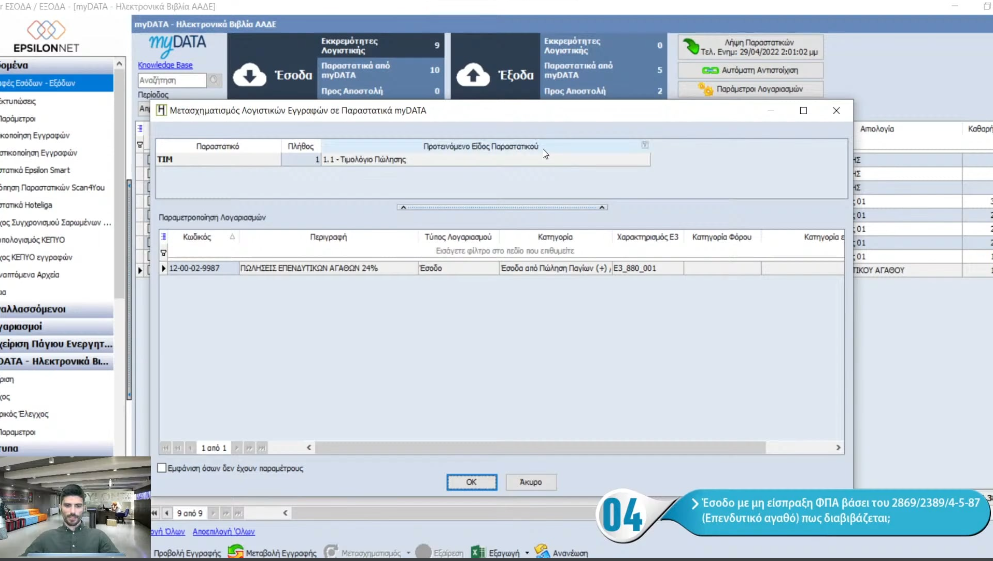Click the Περιγραφή column header
This screenshot has width=993, height=561.
(329, 237)
